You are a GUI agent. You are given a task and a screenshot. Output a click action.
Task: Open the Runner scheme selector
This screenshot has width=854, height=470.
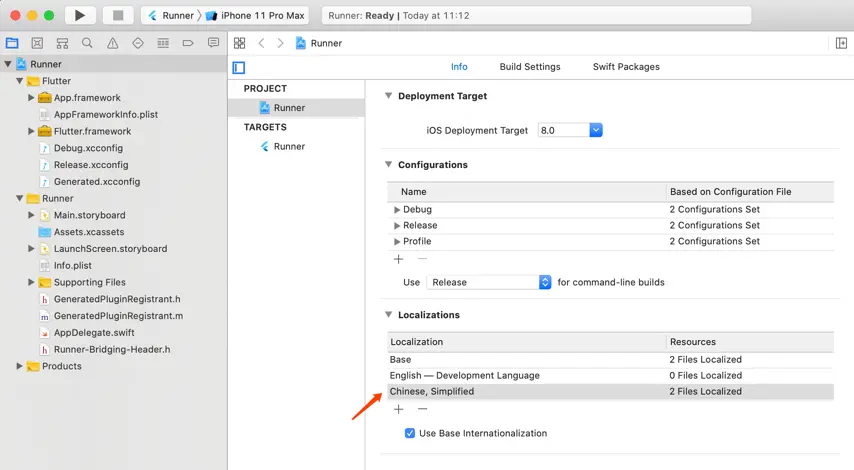(x=171, y=15)
